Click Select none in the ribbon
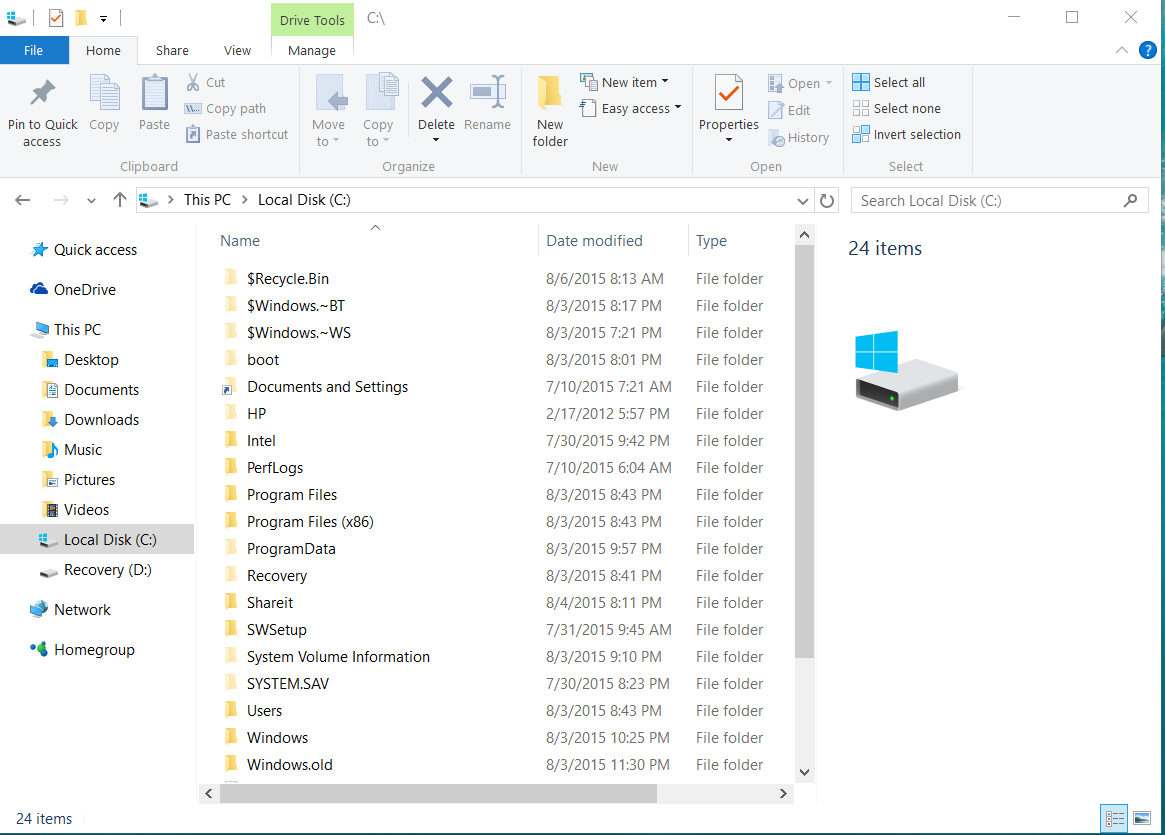Image resolution: width=1165 pixels, height=835 pixels. (896, 108)
